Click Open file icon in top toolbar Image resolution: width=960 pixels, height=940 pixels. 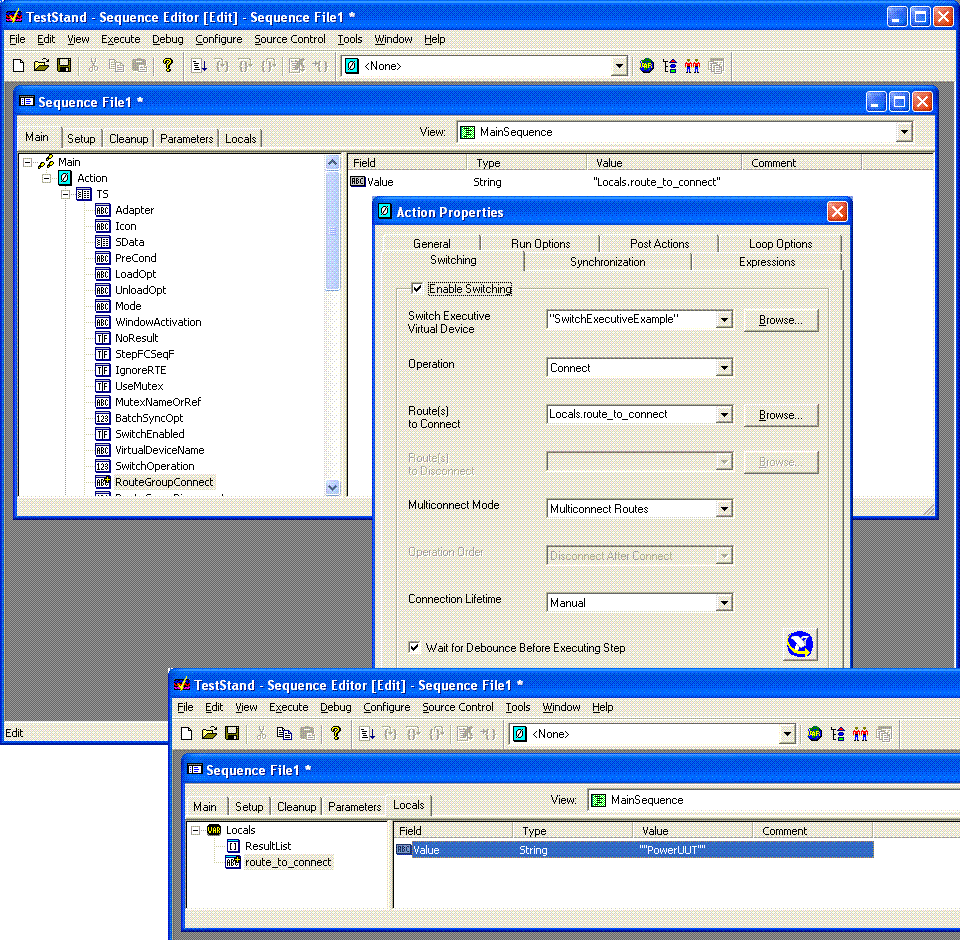[41, 66]
